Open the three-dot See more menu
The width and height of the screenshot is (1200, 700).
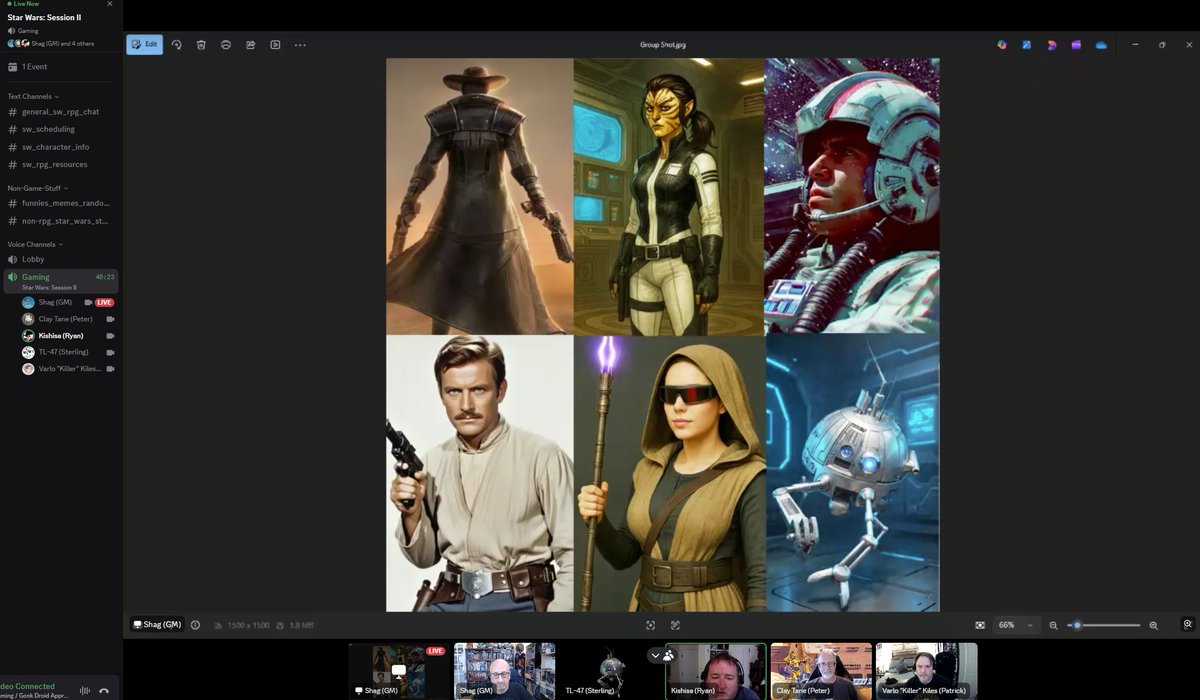point(300,44)
